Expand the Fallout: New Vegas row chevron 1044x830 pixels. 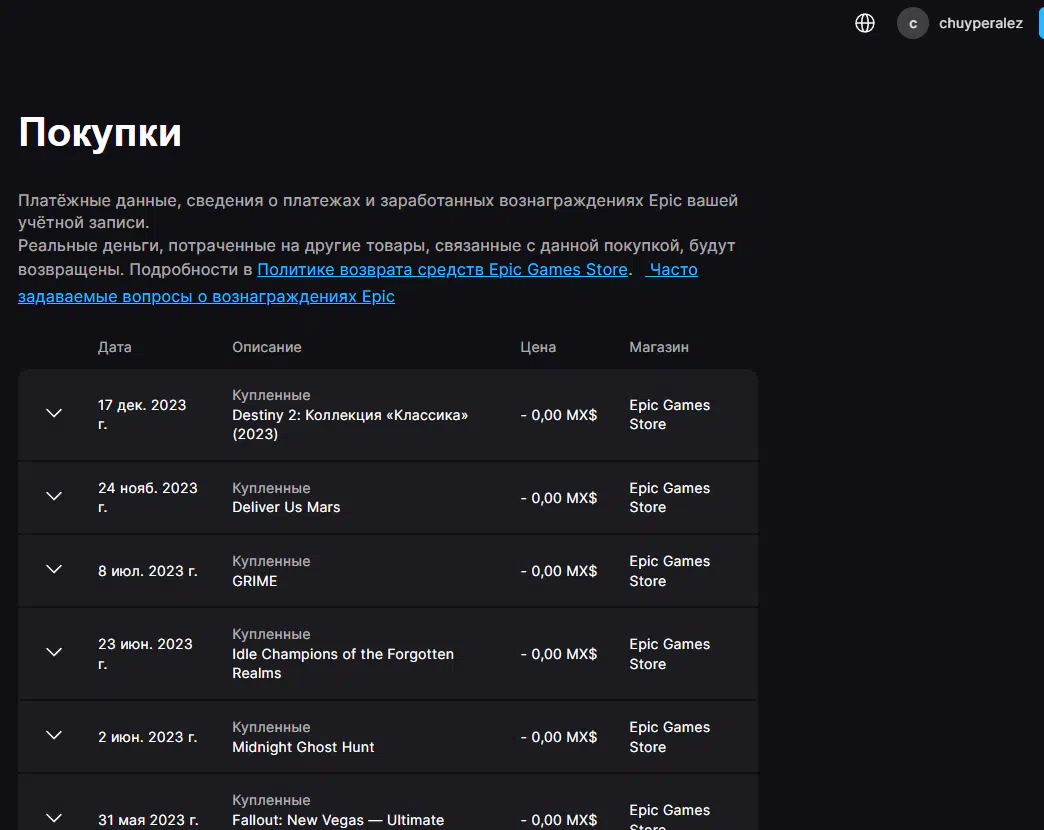click(54, 818)
